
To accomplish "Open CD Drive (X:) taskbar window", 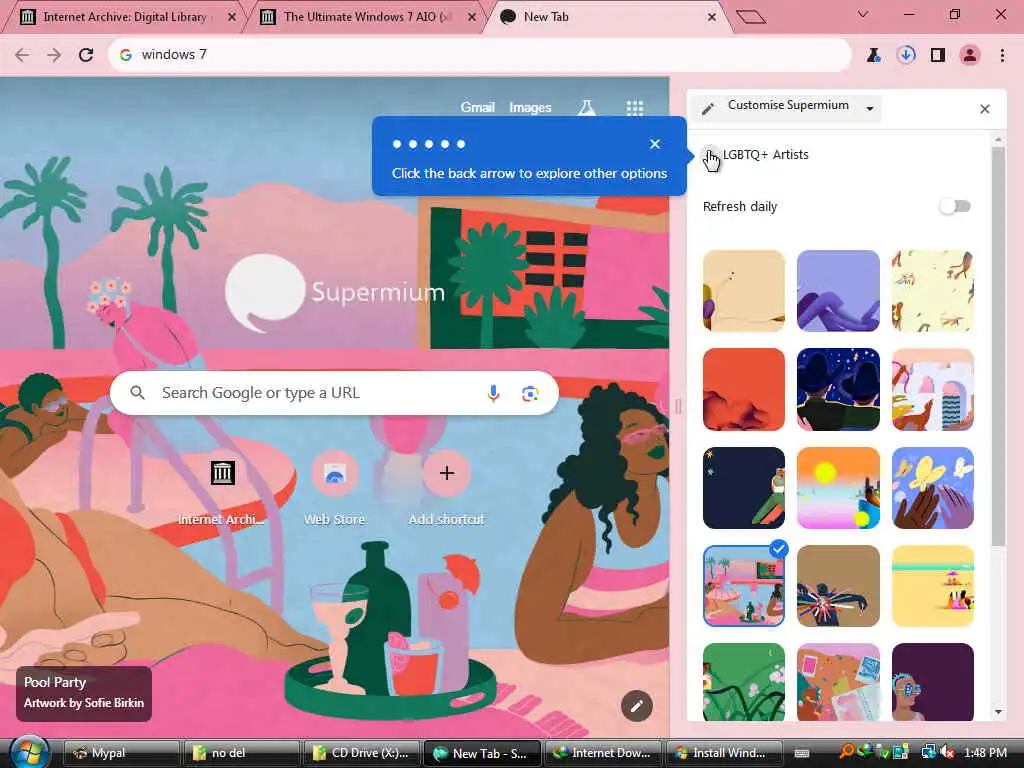I will 360,753.
